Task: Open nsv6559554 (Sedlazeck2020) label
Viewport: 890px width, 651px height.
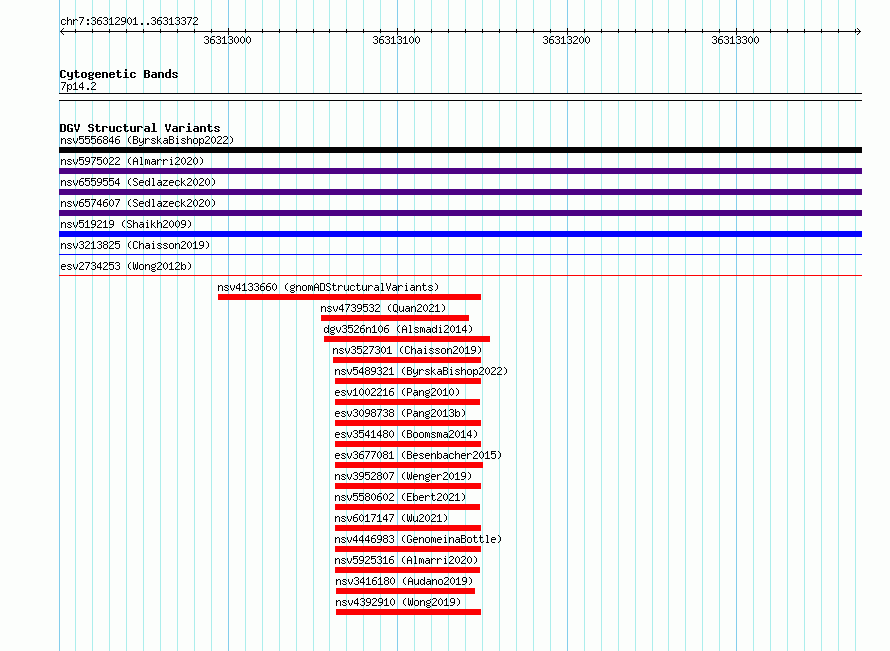Action: coord(138,182)
